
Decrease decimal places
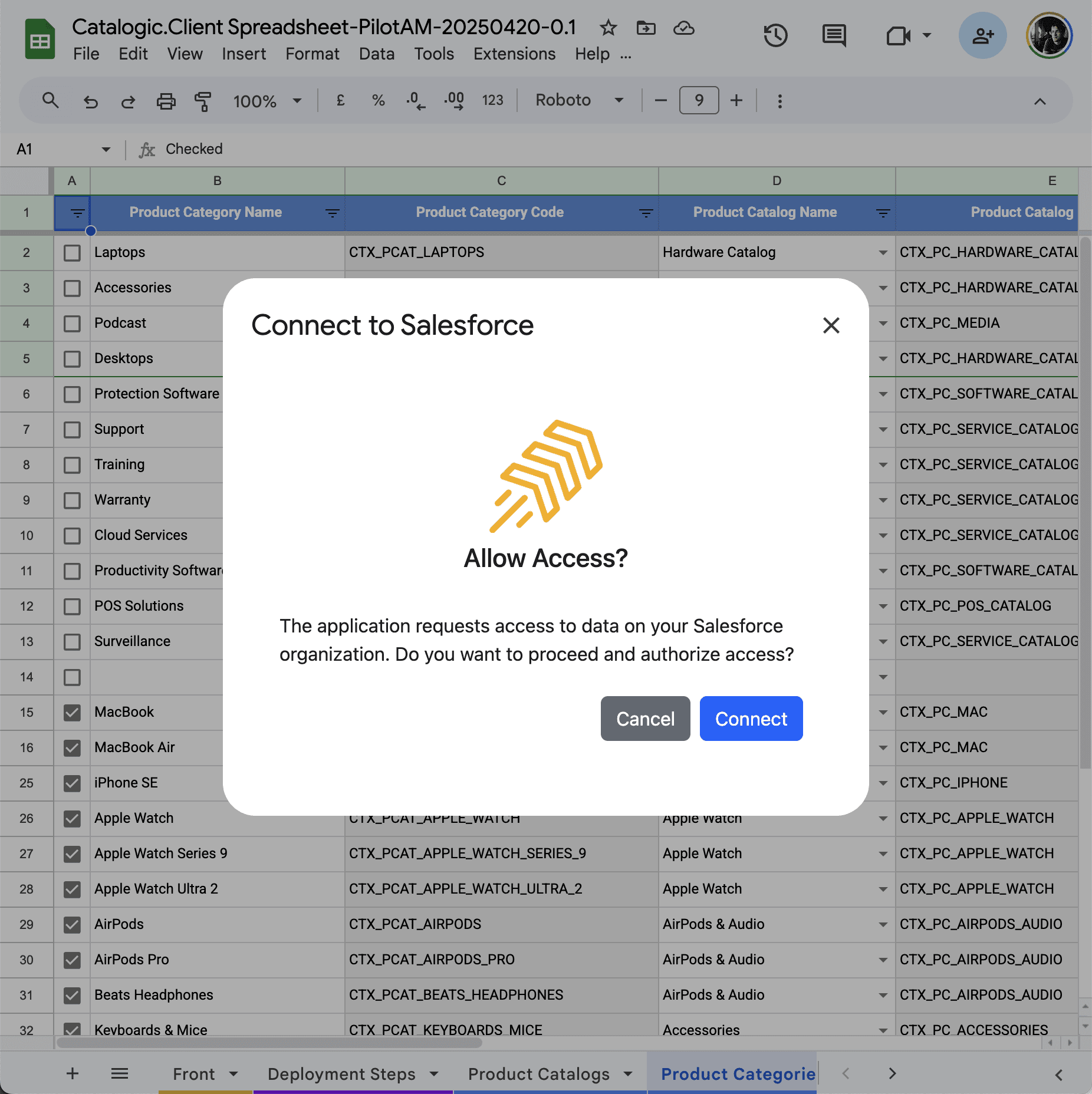pos(416,101)
